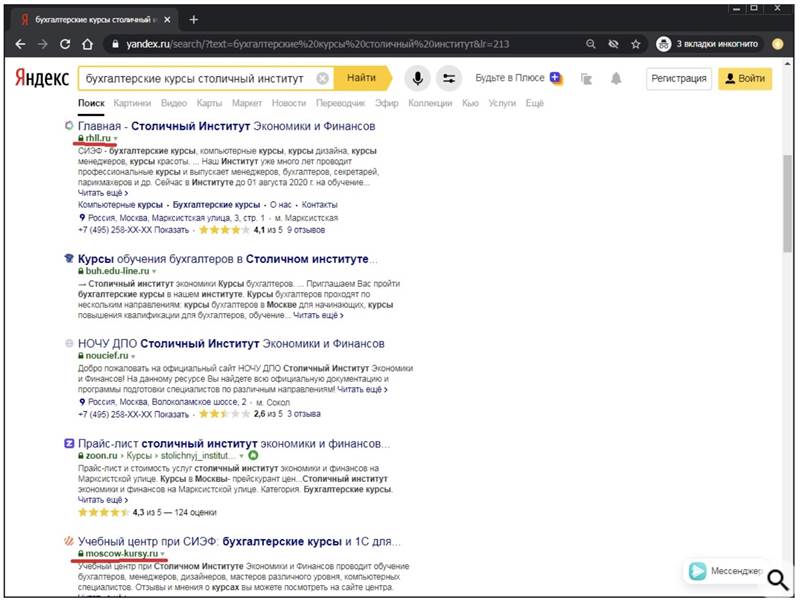Open a new browser tab
The height and width of the screenshot is (601, 800).
pyautogui.click(x=193, y=20)
